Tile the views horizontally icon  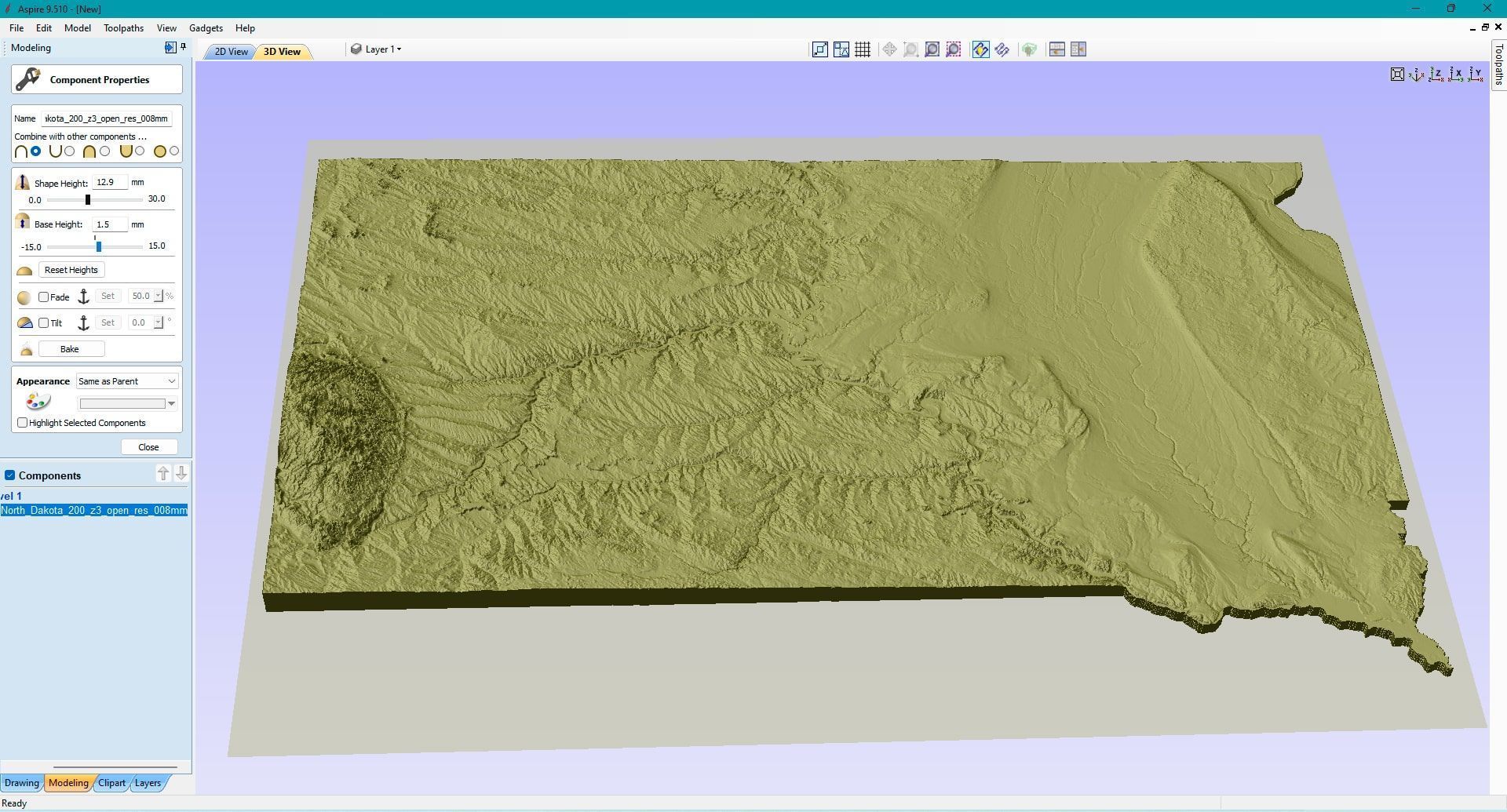(1056, 49)
